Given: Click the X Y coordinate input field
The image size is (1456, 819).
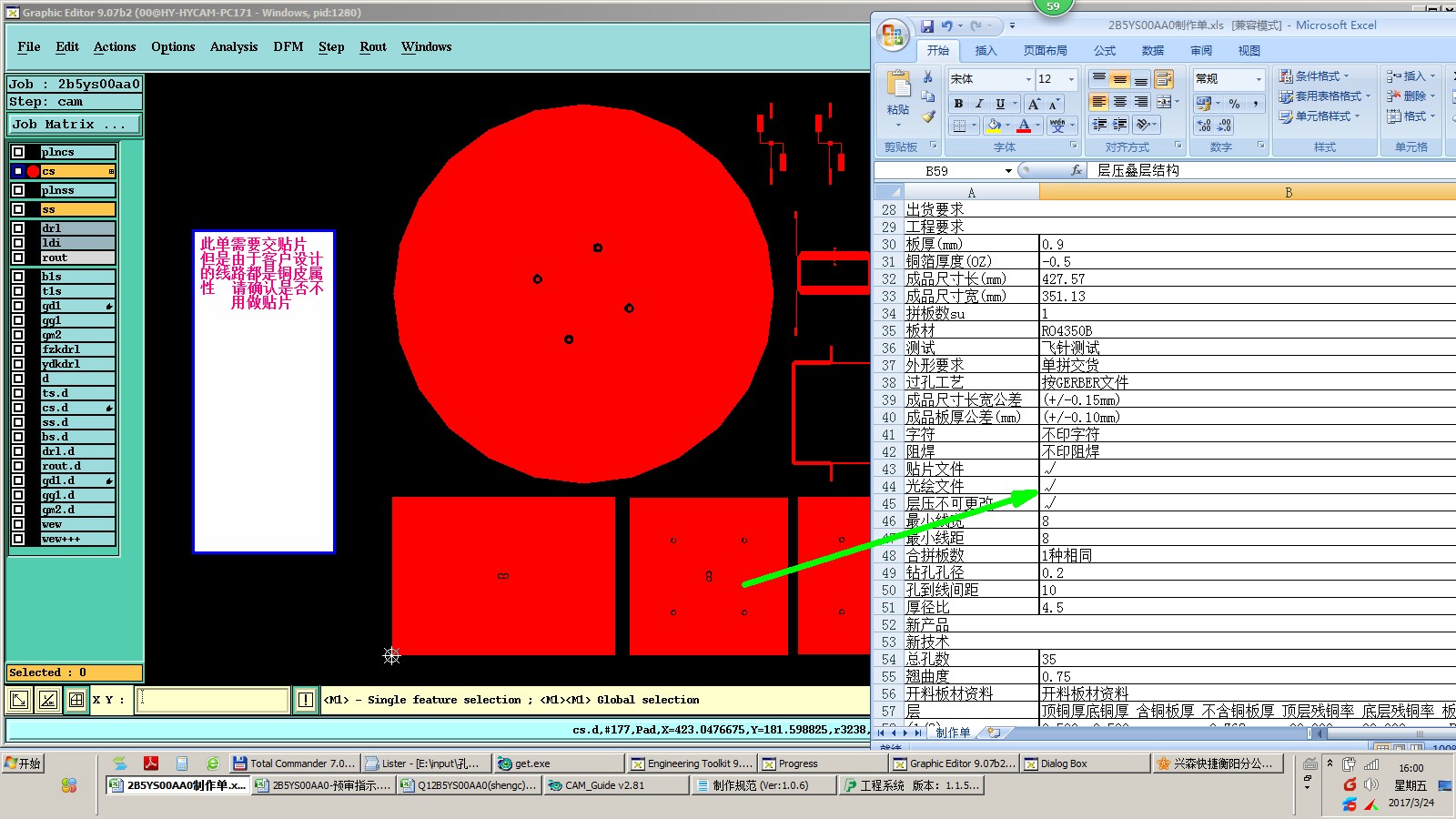Looking at the screenshot, I should 213,699.
